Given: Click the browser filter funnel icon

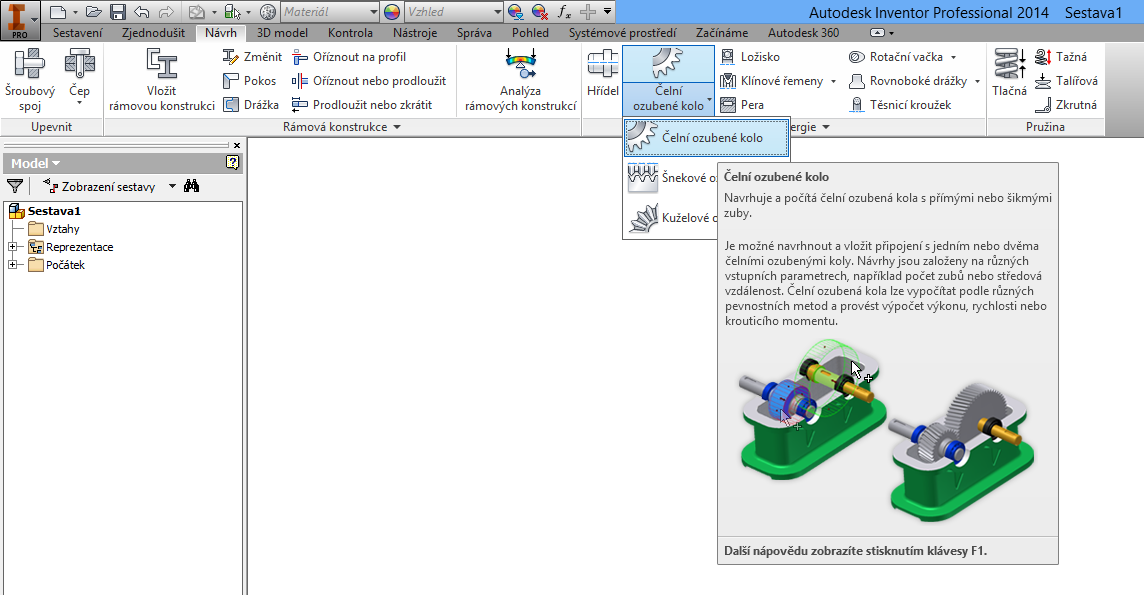Looking at the screenshot, I should tap(15, 187).
